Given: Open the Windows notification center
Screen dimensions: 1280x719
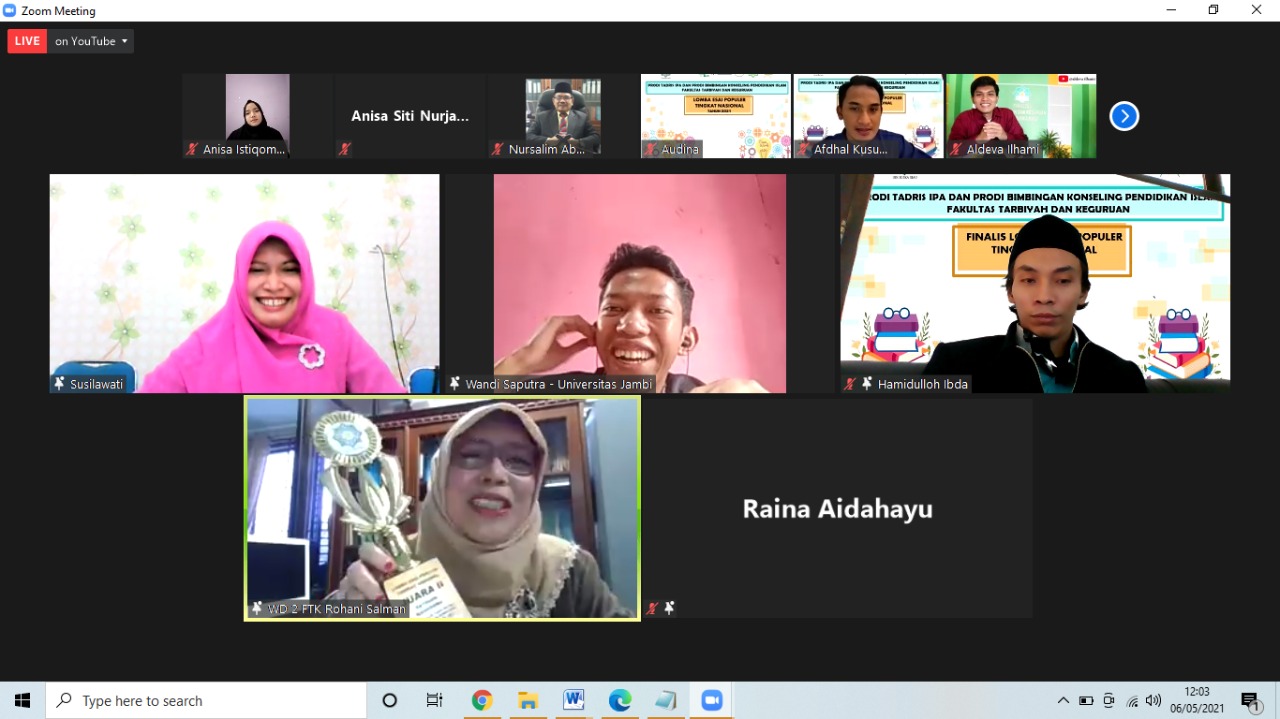Looking at the screenshot, I should pos(1250,701).
